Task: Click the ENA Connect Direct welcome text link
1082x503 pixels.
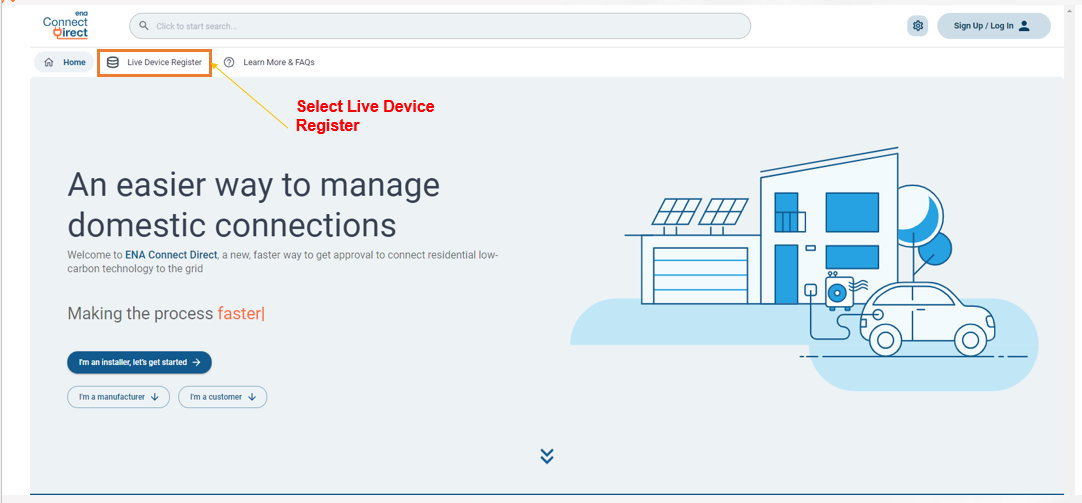Action: pyautogui.click(x=171, y=255)
